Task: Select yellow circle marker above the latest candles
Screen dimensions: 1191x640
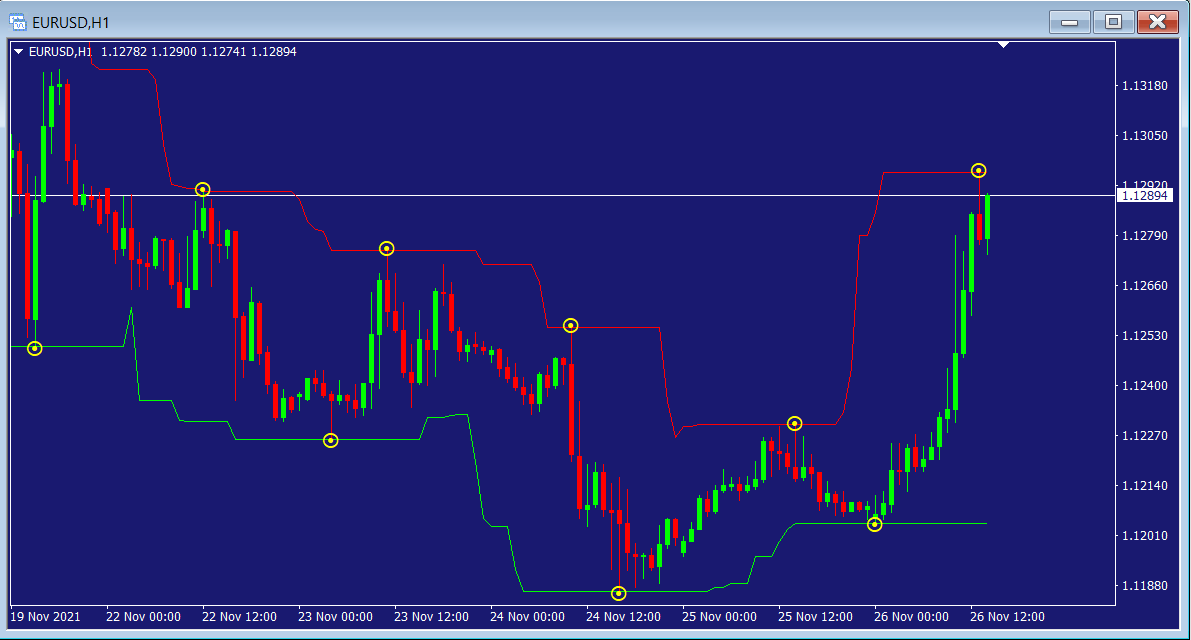Action: (x=979, y=171)
